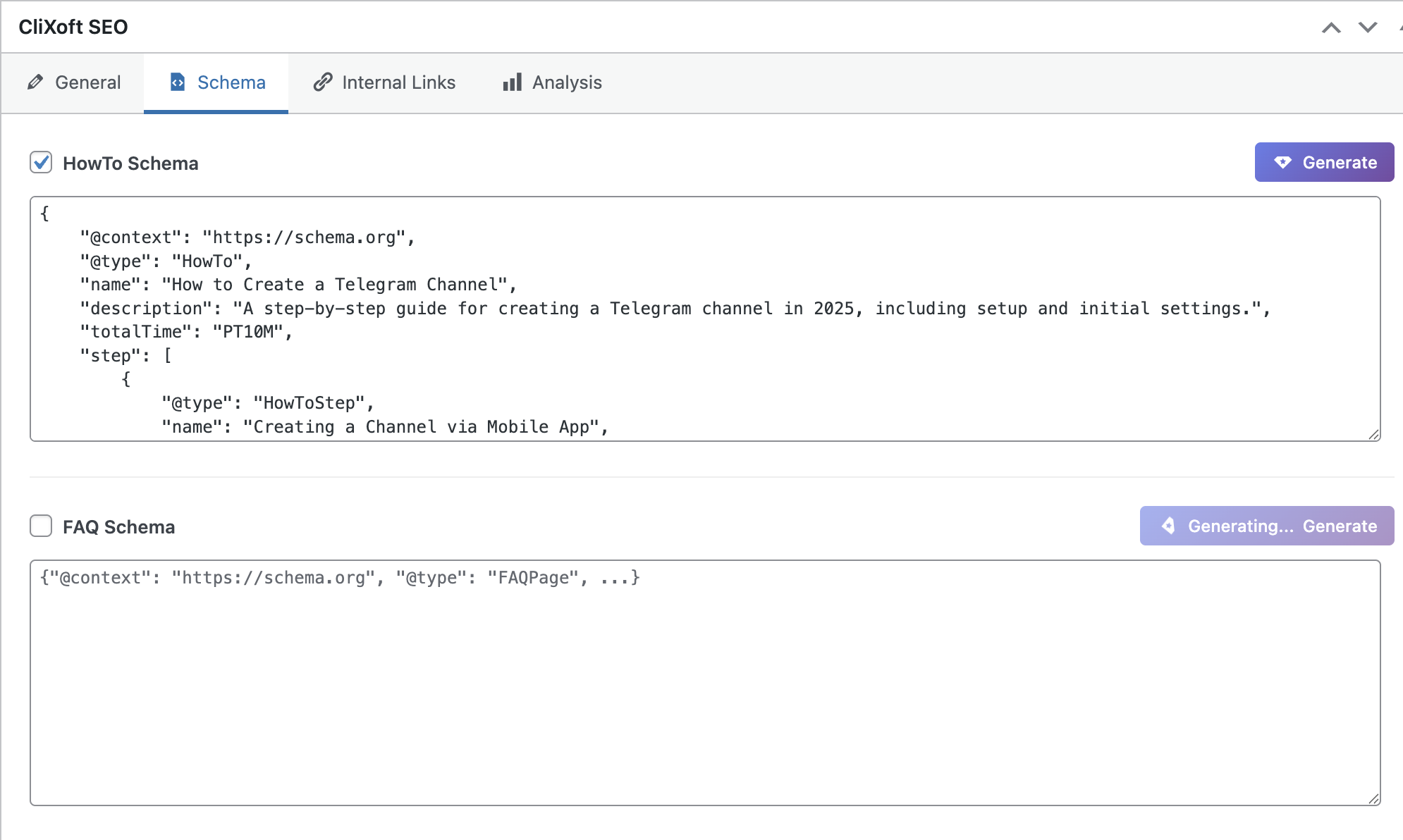The width and height of the screenshot is (1403, 840).
Task: Grab the FAQ textarea resize handle
Action: [1373, 798]
